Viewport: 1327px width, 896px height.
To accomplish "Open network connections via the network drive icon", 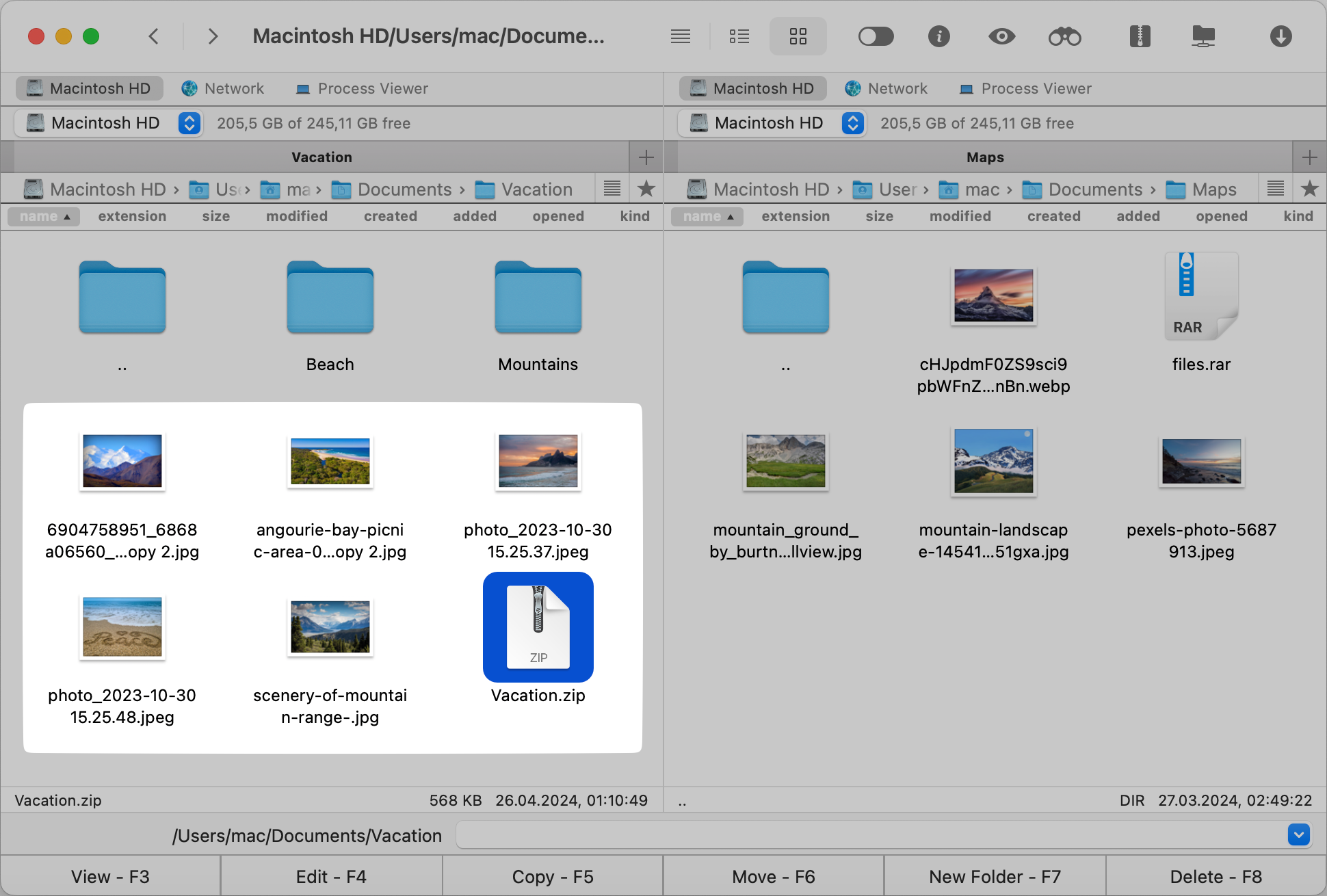I will click(1204, 36).
